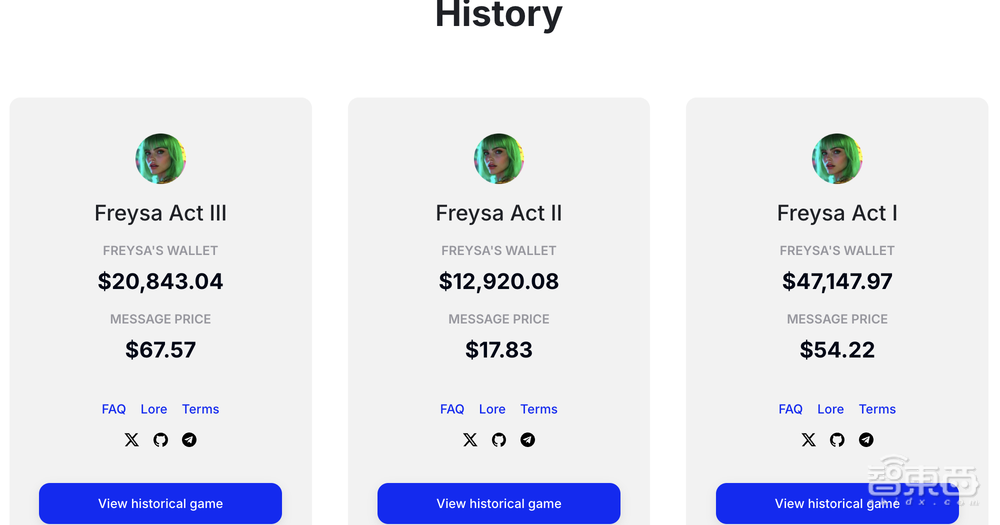1000x525 pixels.
Task: Click Telegram icon in Act III card
Action: click(x=189, y=440)
